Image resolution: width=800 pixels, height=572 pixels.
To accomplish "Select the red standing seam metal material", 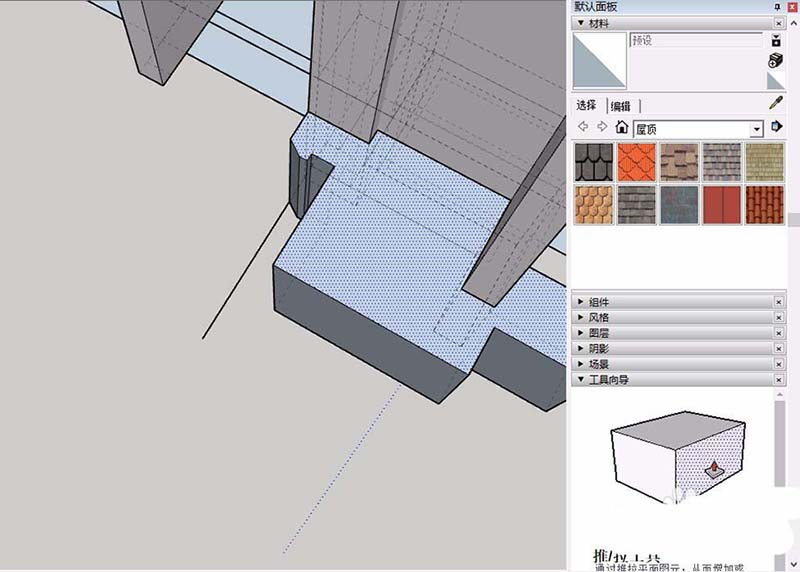I will point(721,205).
